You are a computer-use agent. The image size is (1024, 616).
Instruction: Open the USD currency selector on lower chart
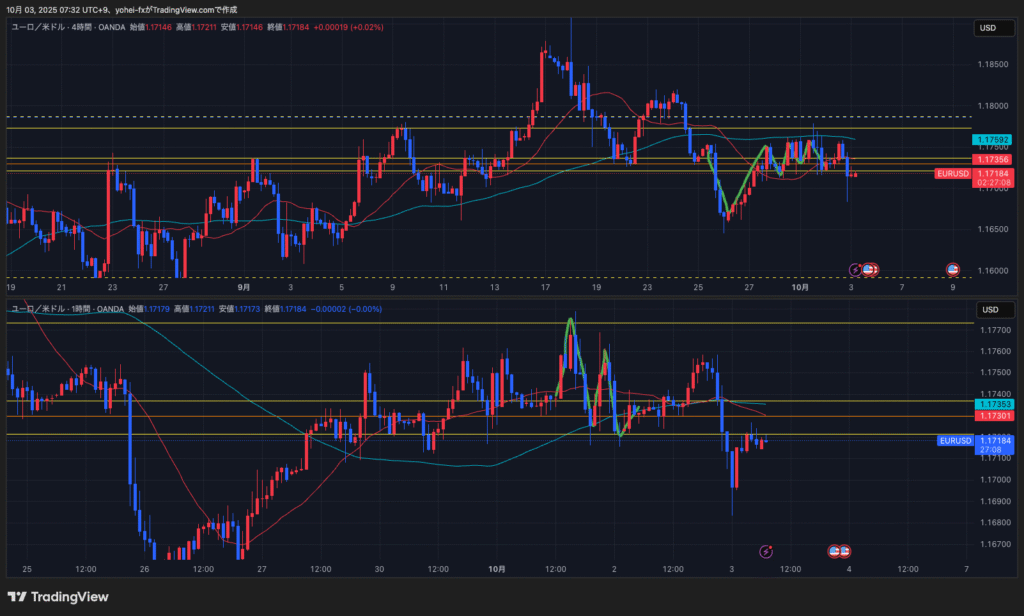pos(987,310)
